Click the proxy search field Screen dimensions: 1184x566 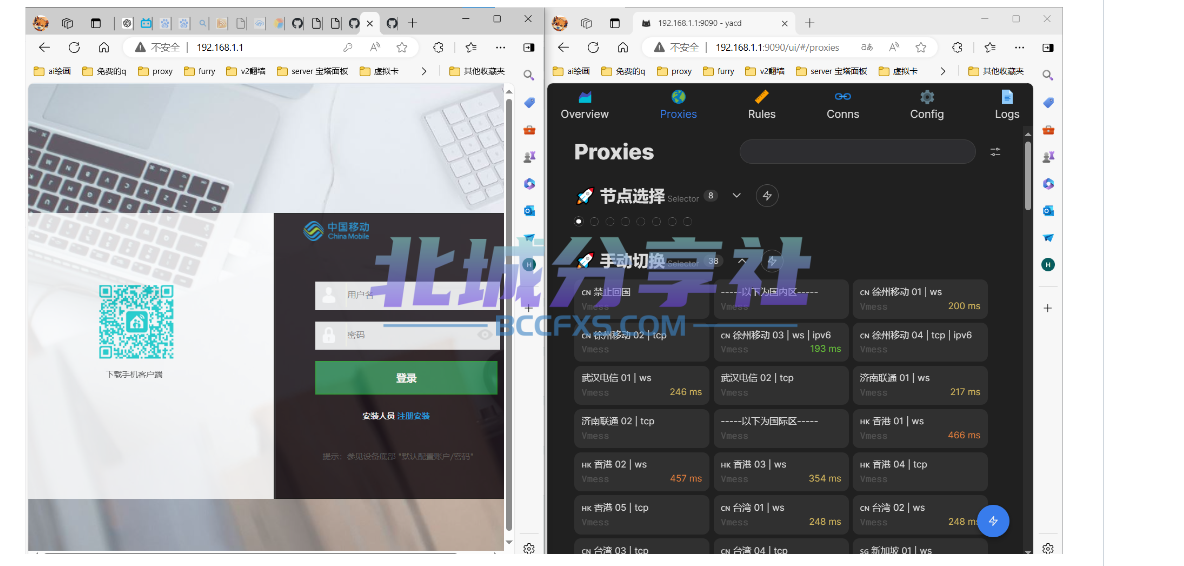(x=858, y=152)
